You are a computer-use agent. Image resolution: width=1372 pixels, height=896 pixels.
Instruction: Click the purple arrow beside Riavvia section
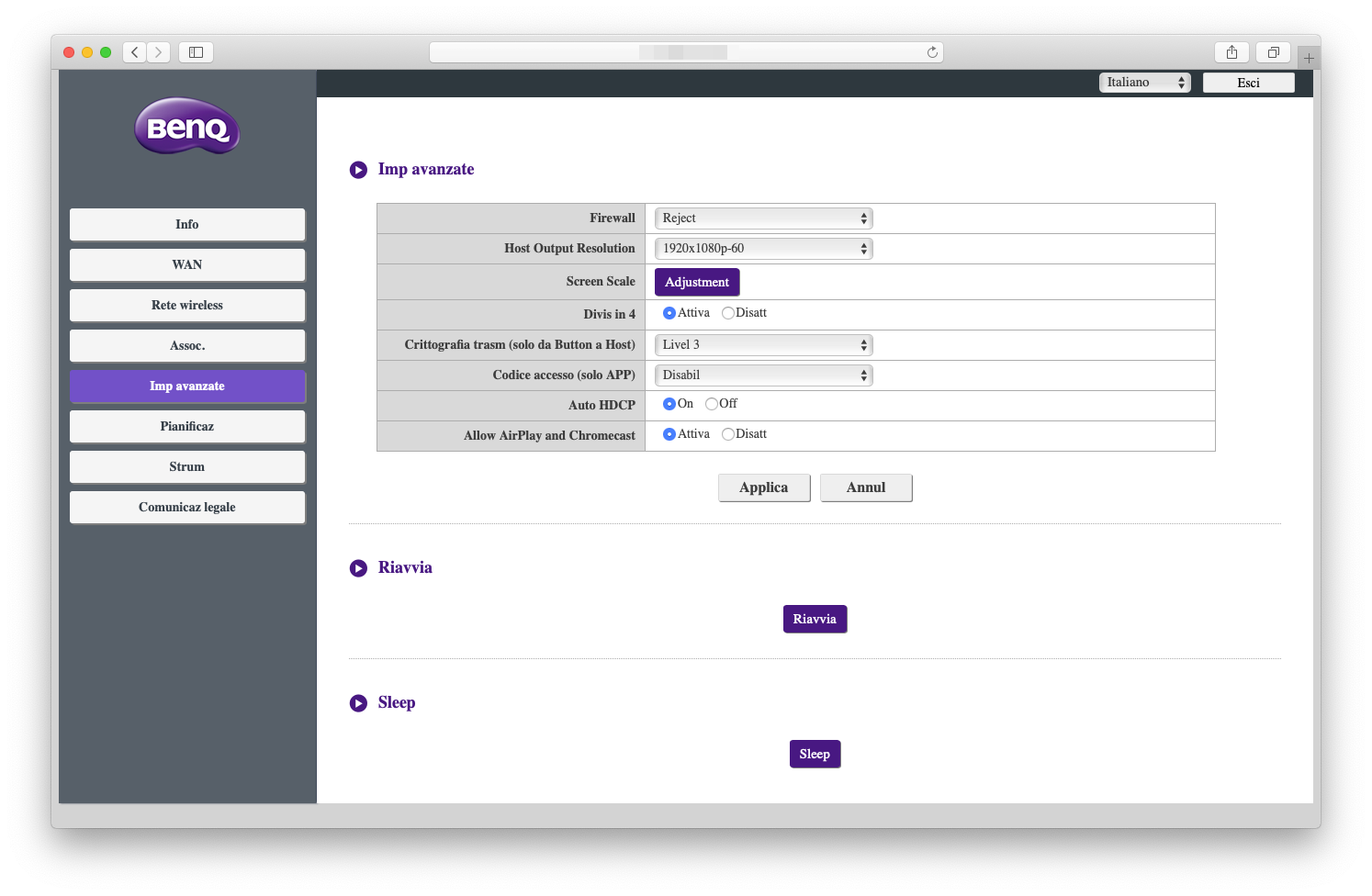click(358, 568)
